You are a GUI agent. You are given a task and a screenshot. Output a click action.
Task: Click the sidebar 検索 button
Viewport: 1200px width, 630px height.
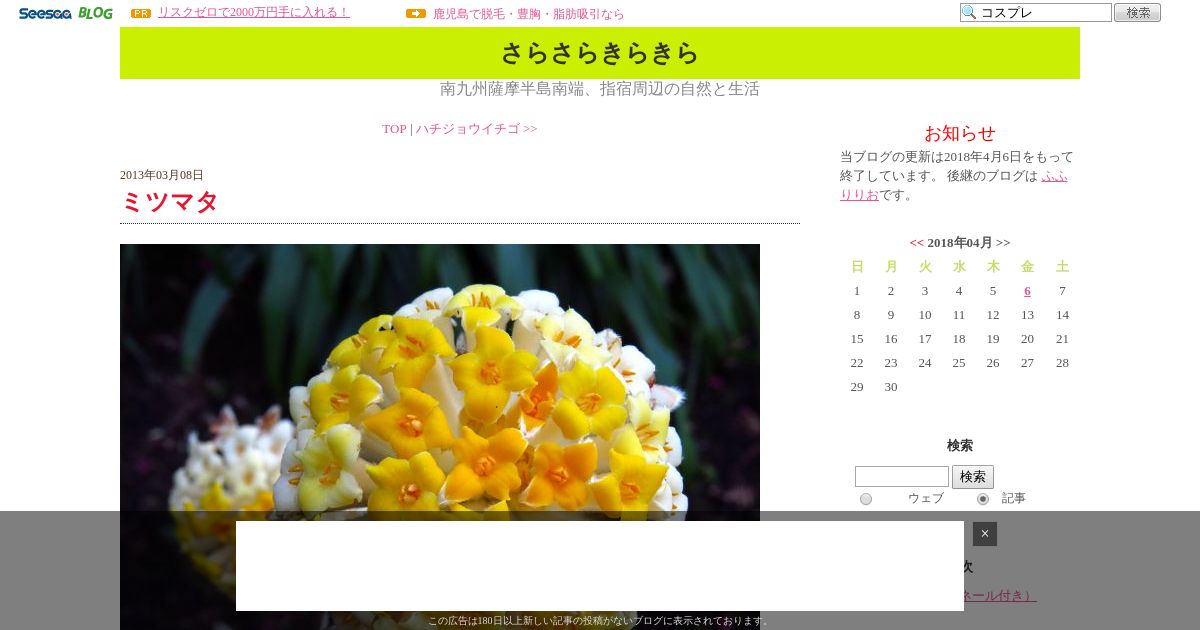(973, 477)
